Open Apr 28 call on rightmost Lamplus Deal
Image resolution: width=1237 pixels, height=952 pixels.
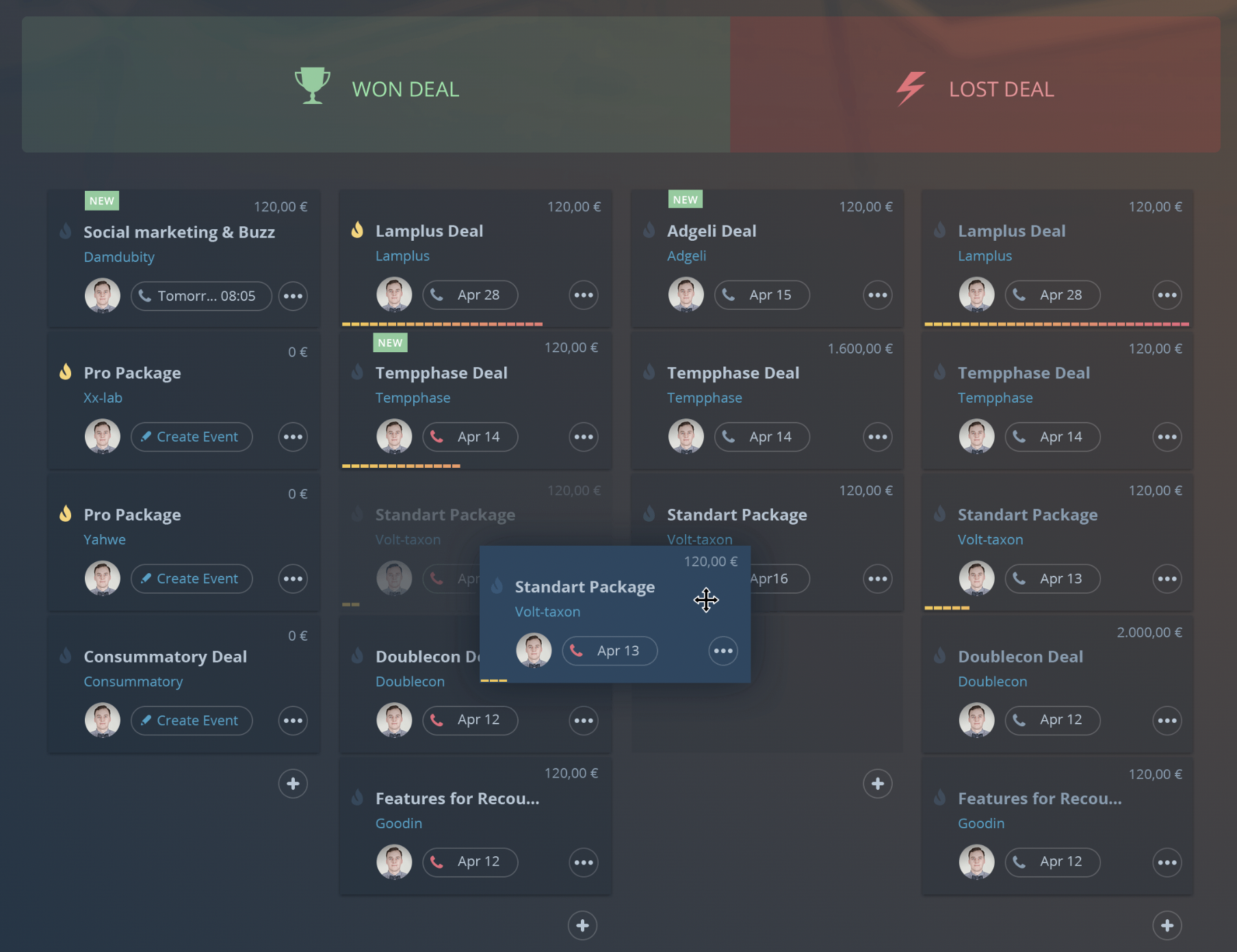click(x=1053, y=295)
